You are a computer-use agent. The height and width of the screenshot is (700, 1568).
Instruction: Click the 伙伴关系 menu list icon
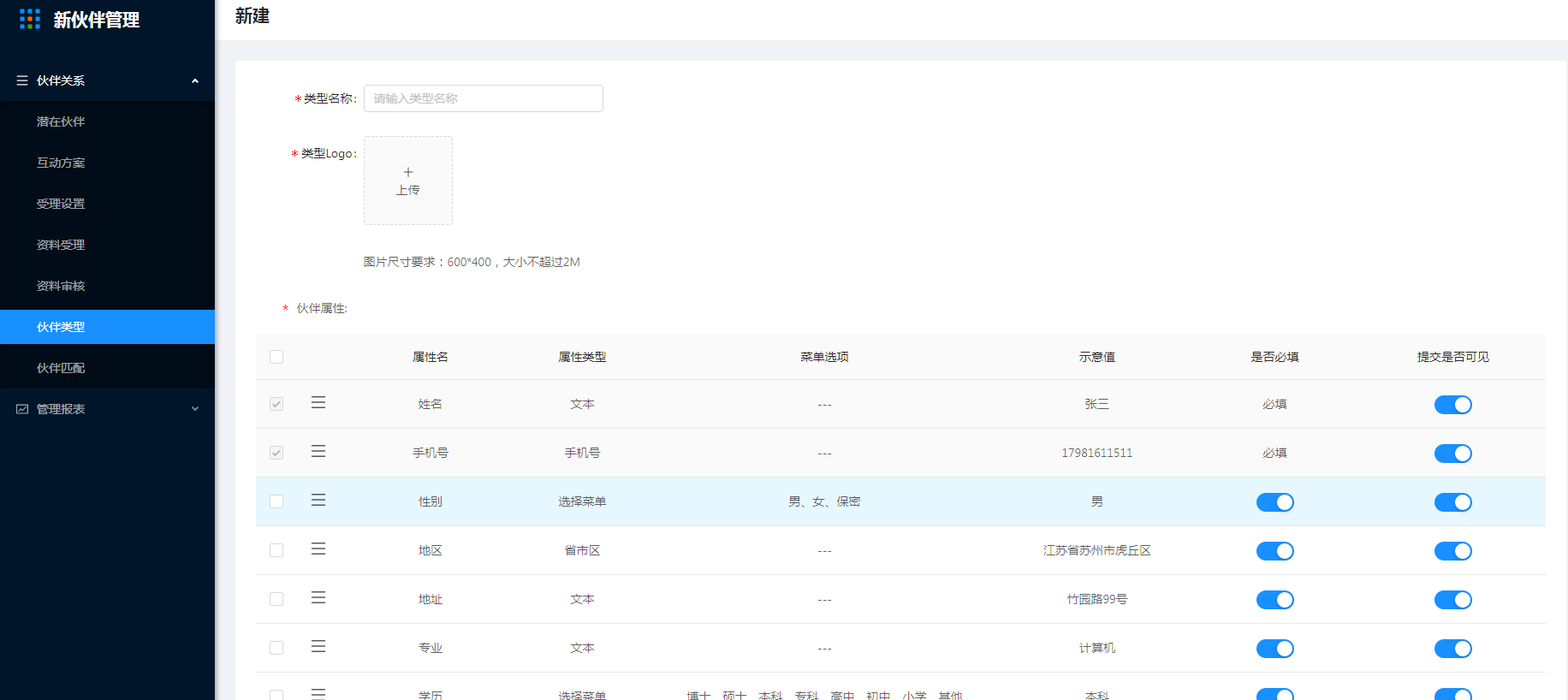tap(22, 80)
